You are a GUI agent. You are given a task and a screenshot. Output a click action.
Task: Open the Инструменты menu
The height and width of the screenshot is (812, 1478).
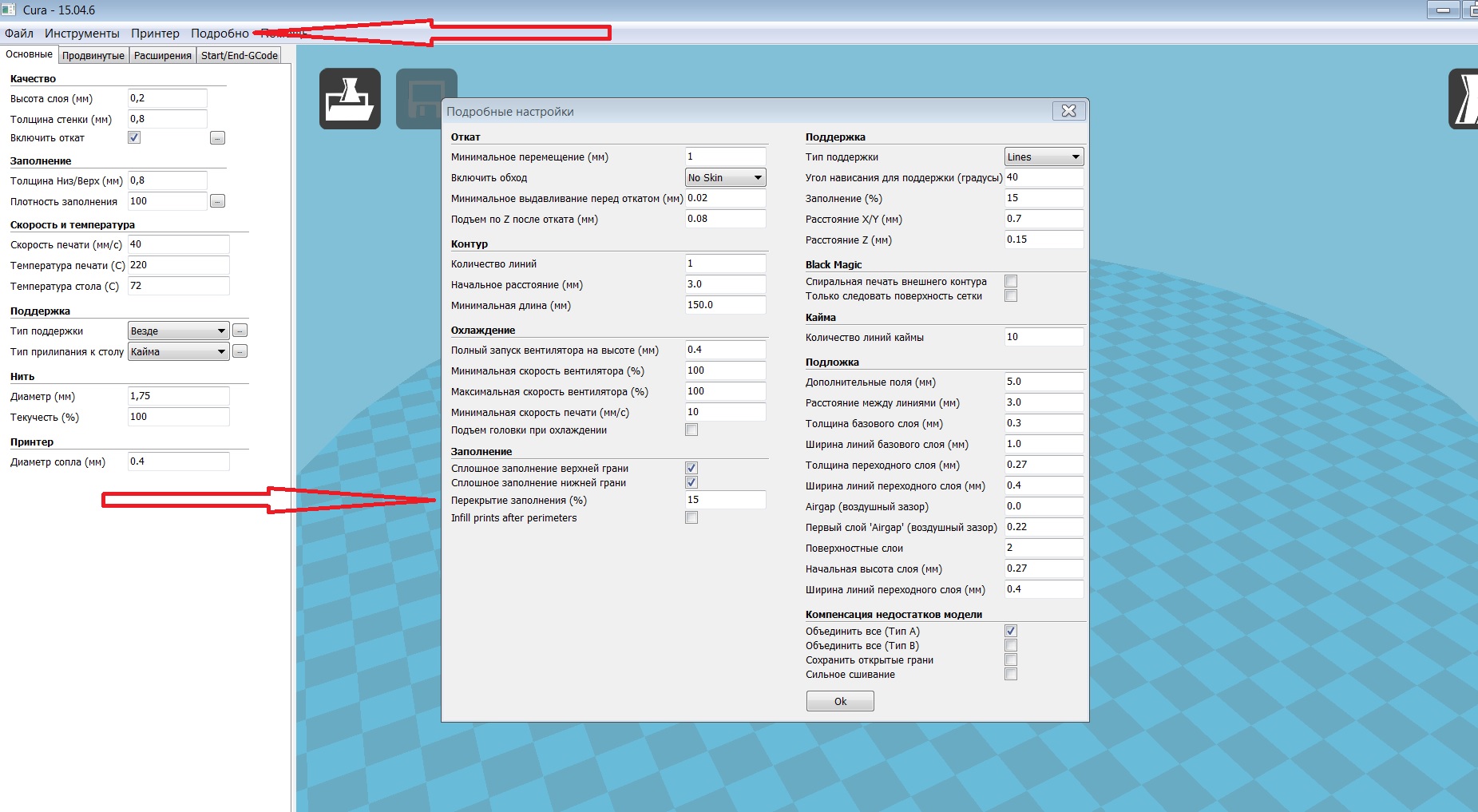point(82,33)
